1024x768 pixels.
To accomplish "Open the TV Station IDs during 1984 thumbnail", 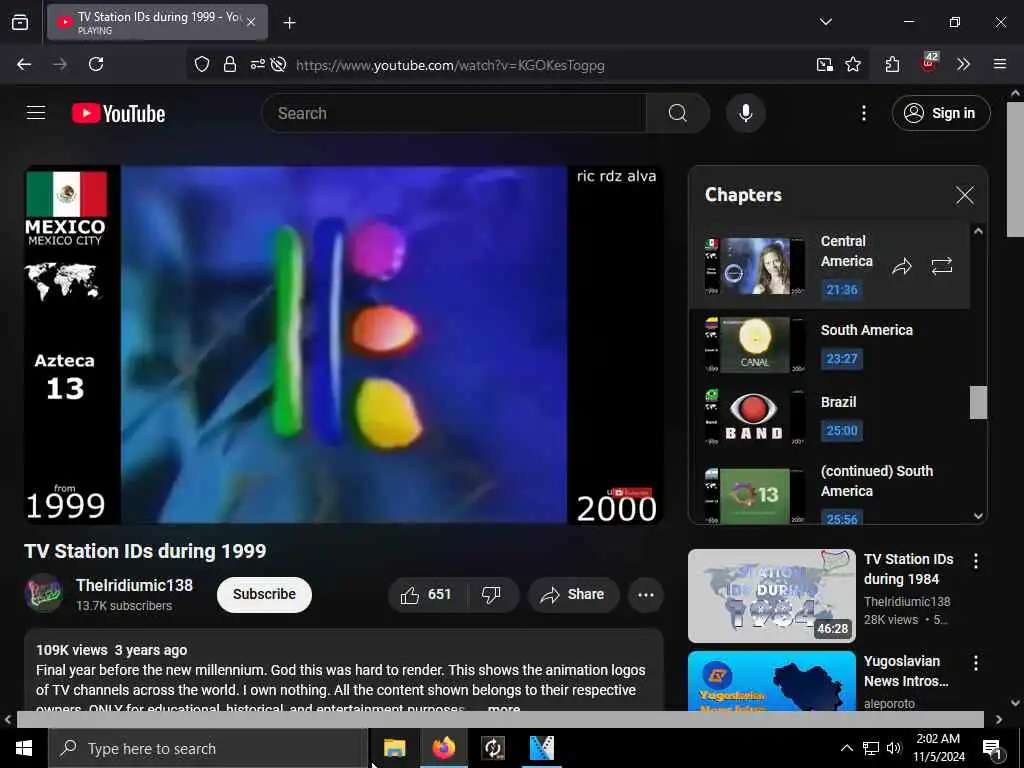I will click(x=771, y=596).
